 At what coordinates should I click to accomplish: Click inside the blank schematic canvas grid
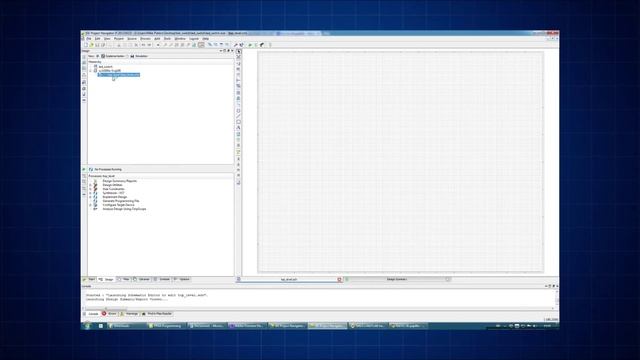tap(400, 162)
